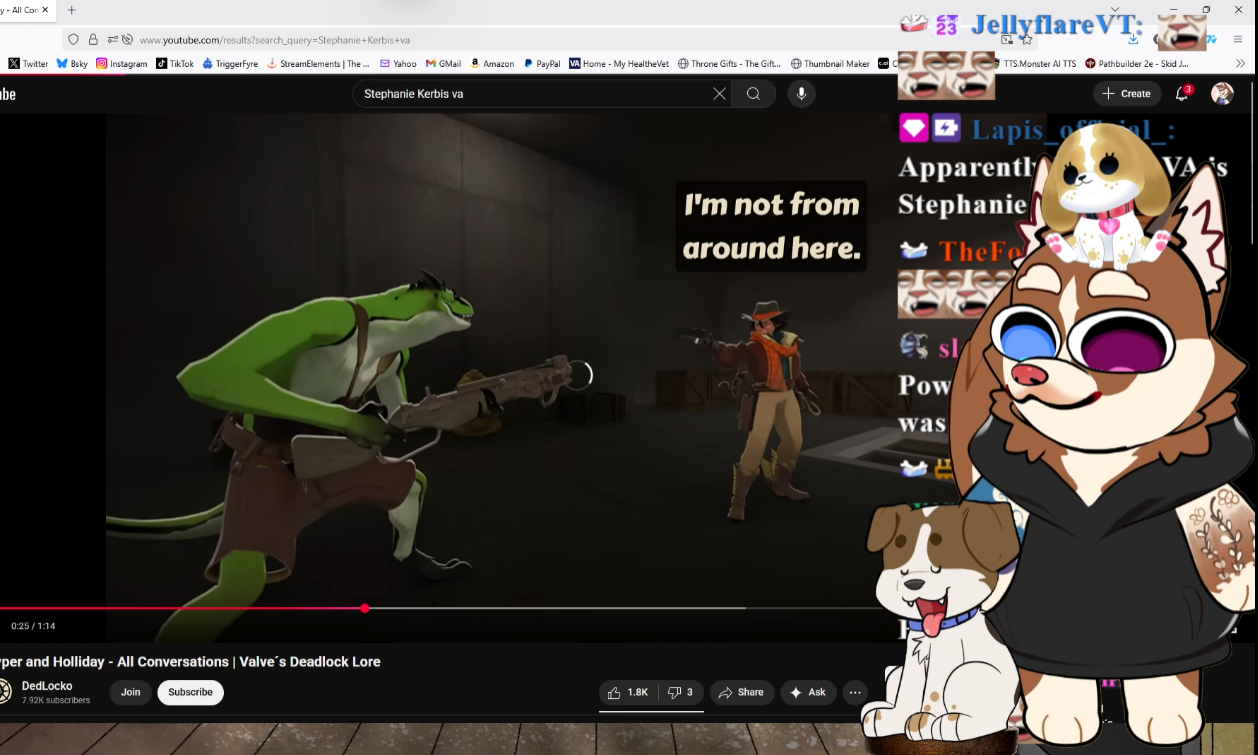Click the Share button
This screenshot has width=1258, height=755.
[x=742, y=692]
